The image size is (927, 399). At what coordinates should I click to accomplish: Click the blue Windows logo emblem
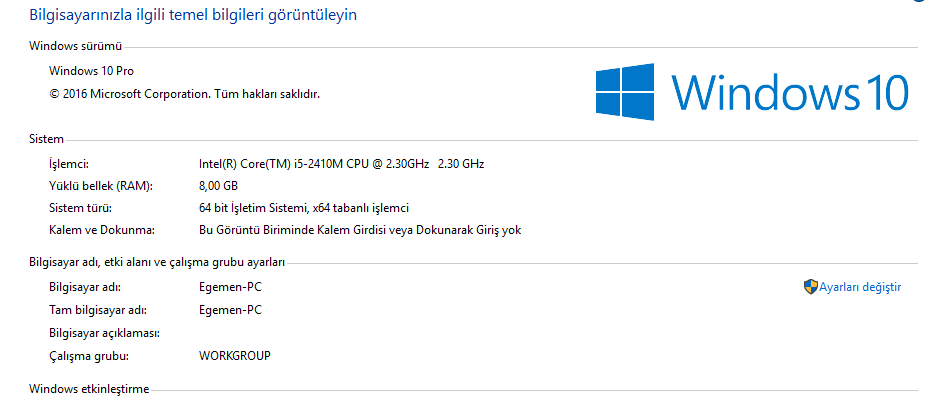(625, 92)
